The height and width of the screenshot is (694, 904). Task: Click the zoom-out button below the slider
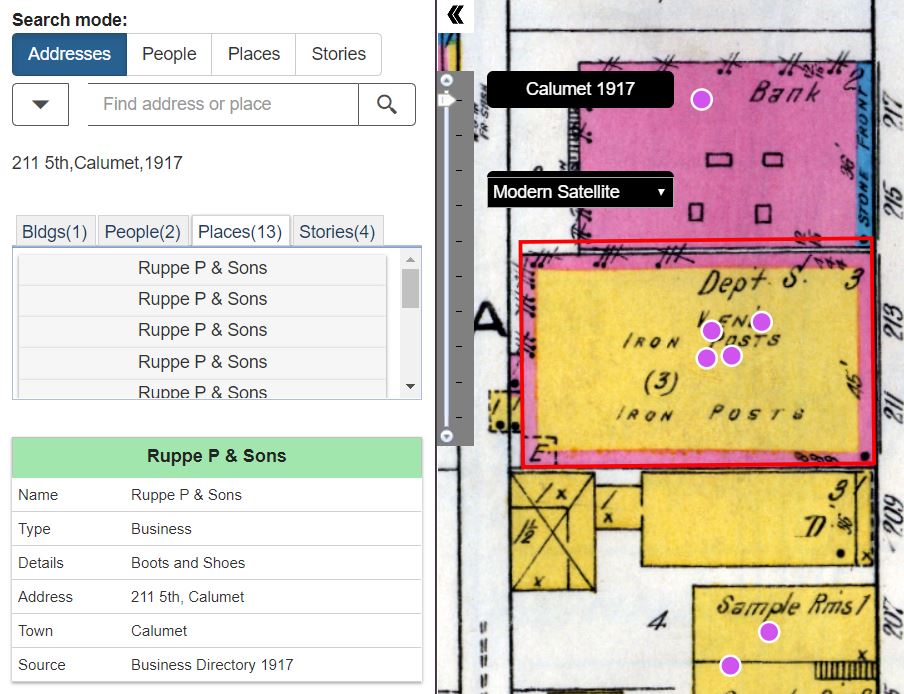[x=447, y=436]
